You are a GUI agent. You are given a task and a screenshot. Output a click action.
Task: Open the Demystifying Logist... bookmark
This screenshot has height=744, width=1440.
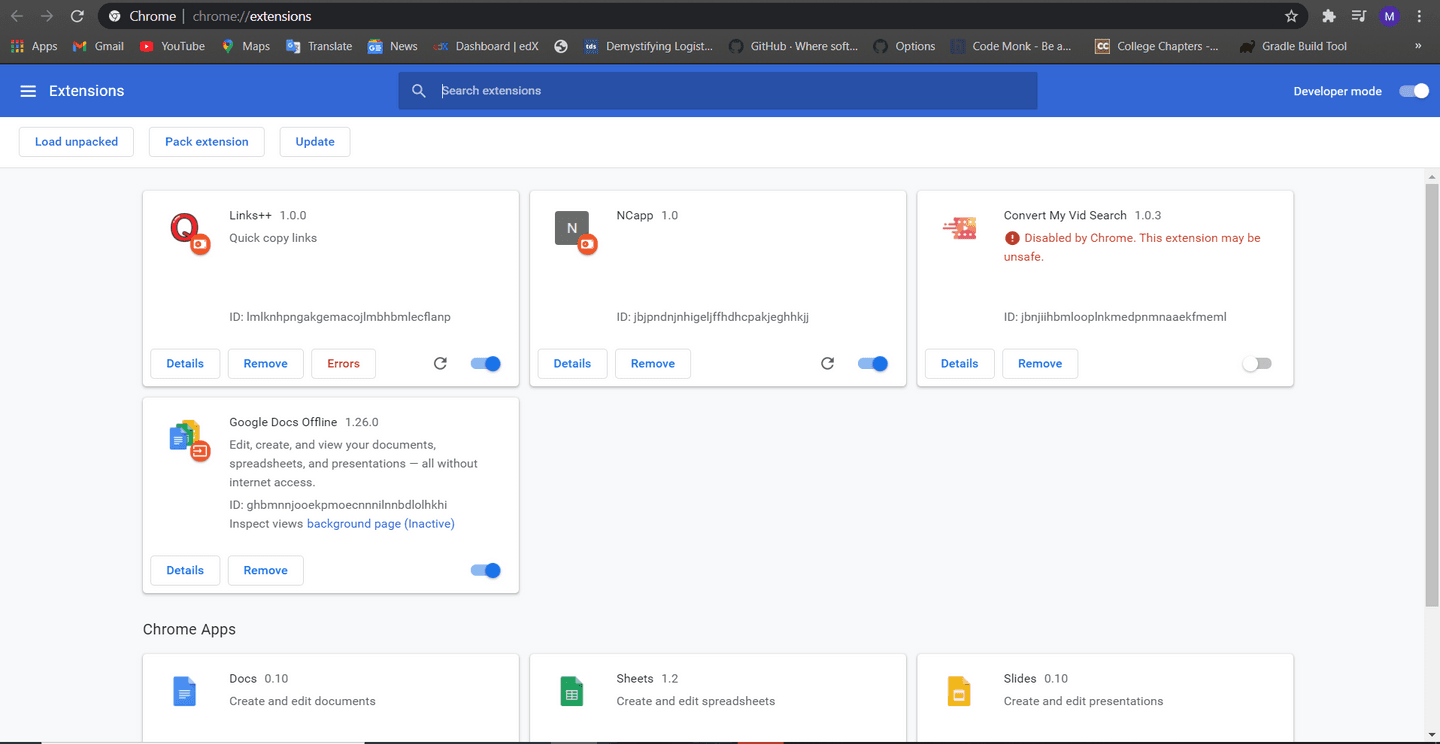[x=648, y=46]
